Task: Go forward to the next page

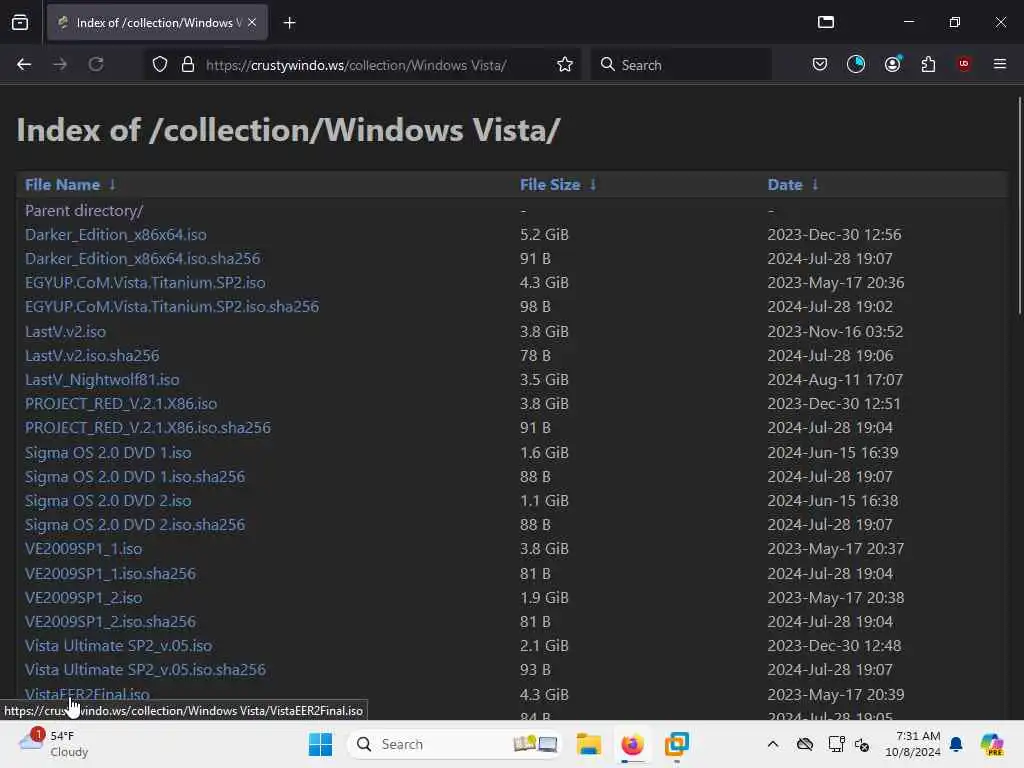Action: pyautogui.click(x=60, y=65)
